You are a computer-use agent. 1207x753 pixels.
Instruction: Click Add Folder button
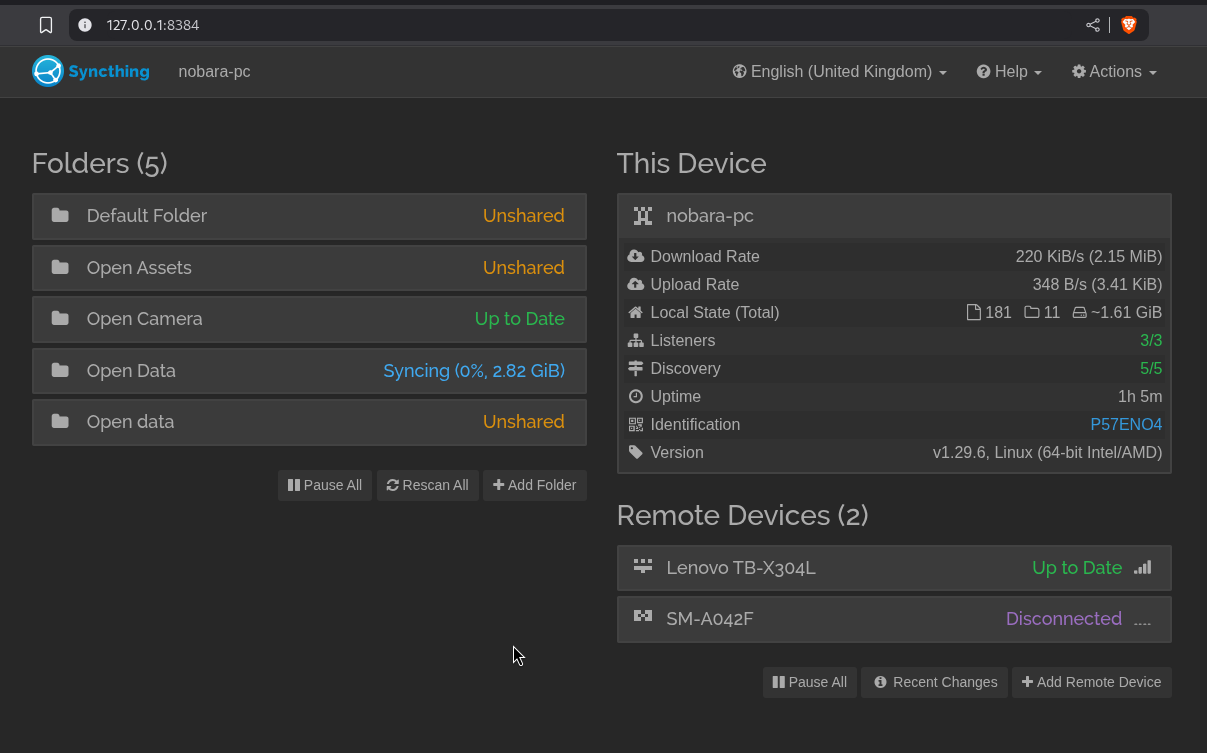pyautogui.click(x=535, y=485)
